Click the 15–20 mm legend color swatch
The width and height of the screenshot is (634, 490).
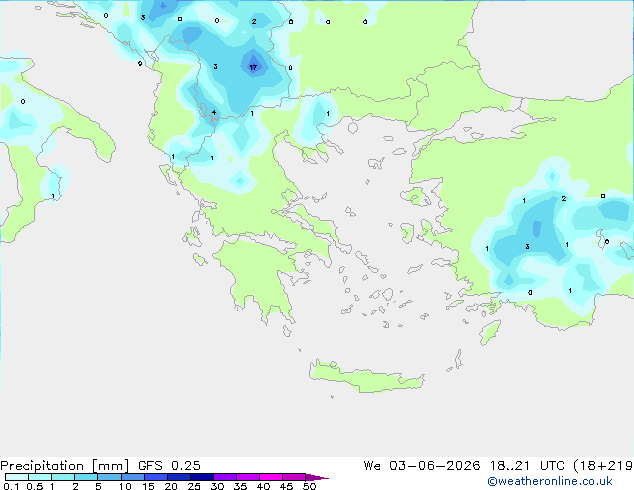point(156,477)
